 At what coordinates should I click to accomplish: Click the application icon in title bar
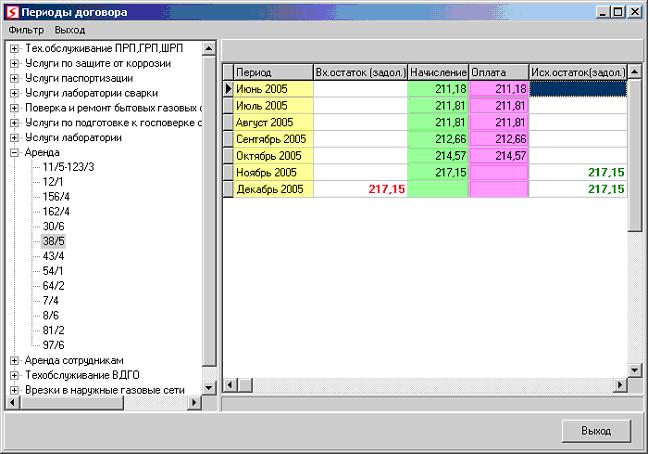[x=11, y=11]
